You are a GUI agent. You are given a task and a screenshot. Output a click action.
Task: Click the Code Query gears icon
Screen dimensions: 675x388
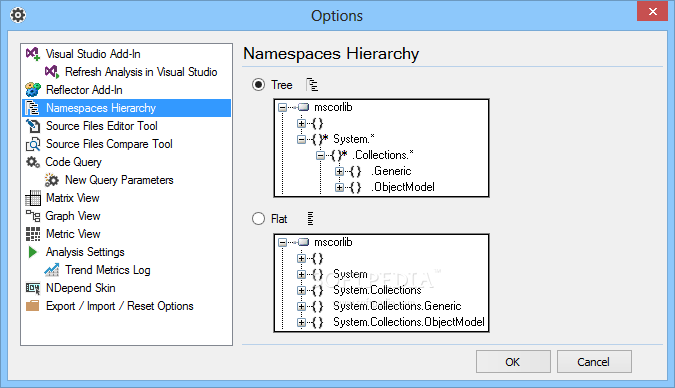(x=33, y=162)
